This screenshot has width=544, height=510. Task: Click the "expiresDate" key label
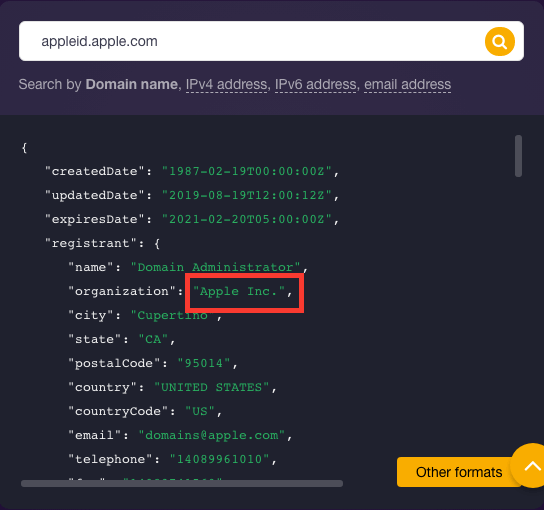(x=94, y=219)
